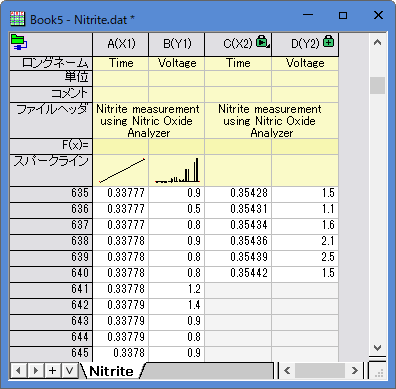Click Time value 0.3378 in row 645
This screenshot has width=396, height=389.
coord(121,353)
